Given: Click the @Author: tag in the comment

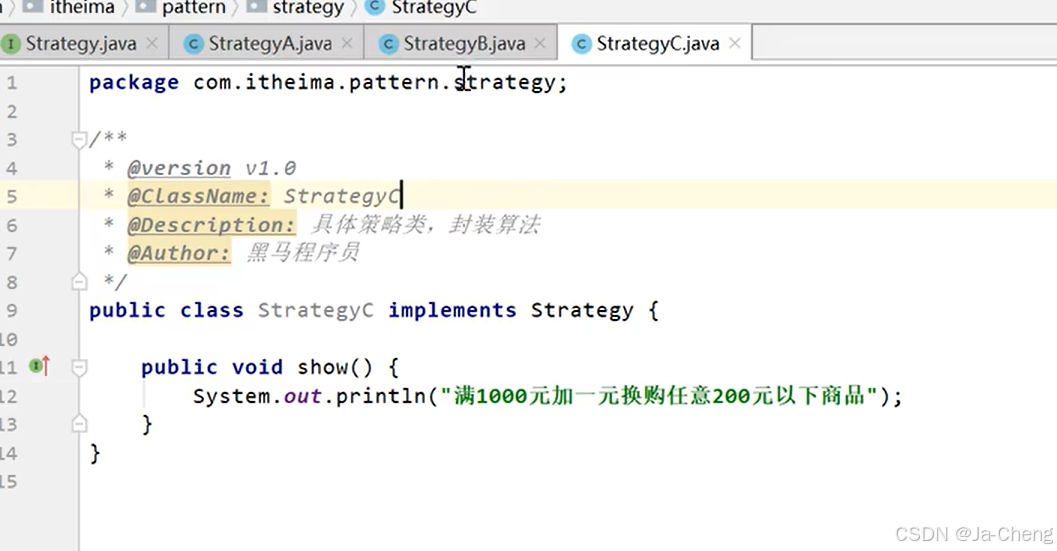Looking at the screenshot, I should [x=179, y=253].
